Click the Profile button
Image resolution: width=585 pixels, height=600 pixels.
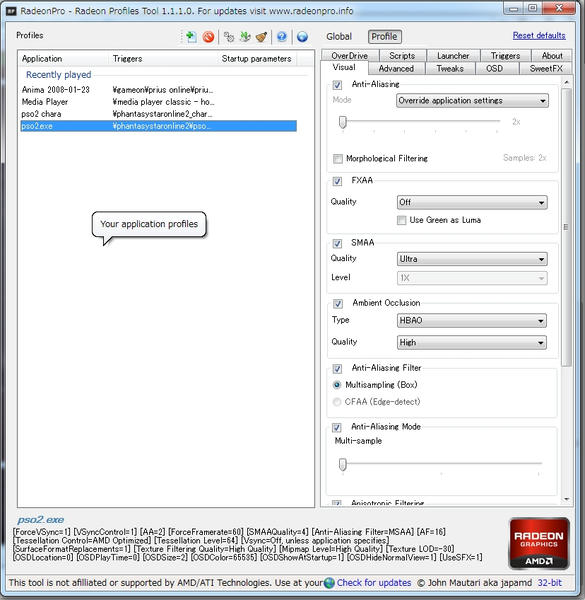click(385, 37)
